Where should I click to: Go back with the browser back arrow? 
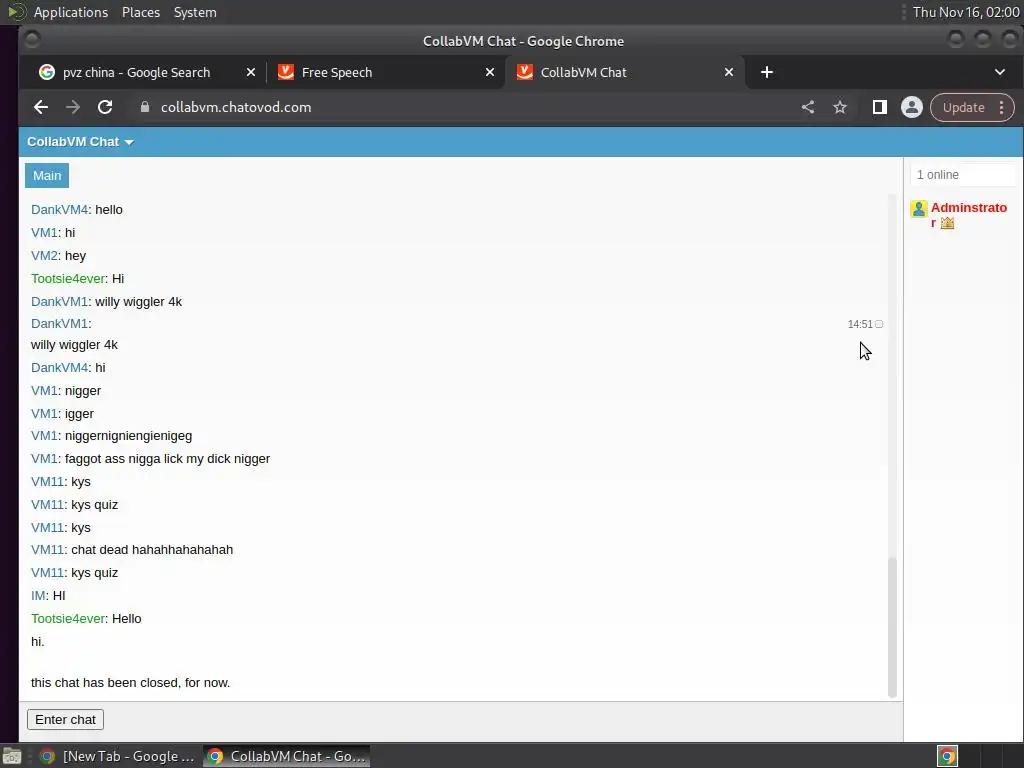(x=40, y=107)
